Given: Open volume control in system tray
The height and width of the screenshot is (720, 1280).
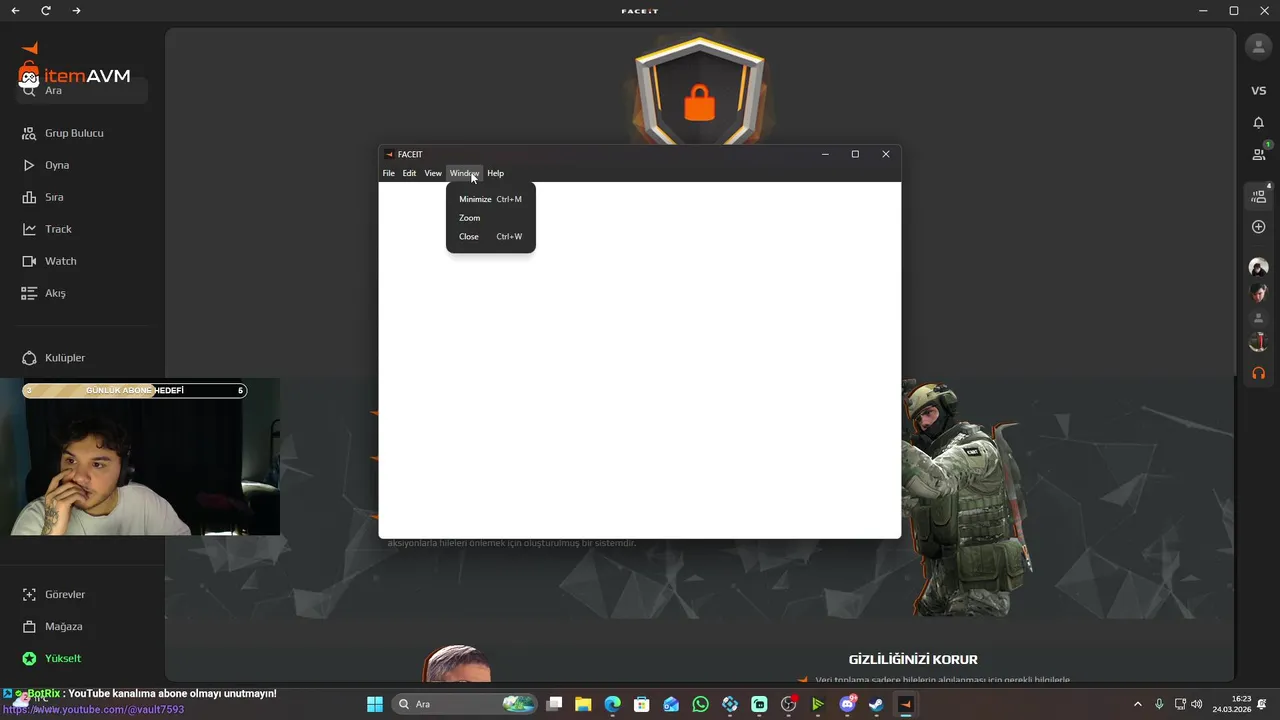Looking at the screenshot, I should click(x=1197, y=704).
